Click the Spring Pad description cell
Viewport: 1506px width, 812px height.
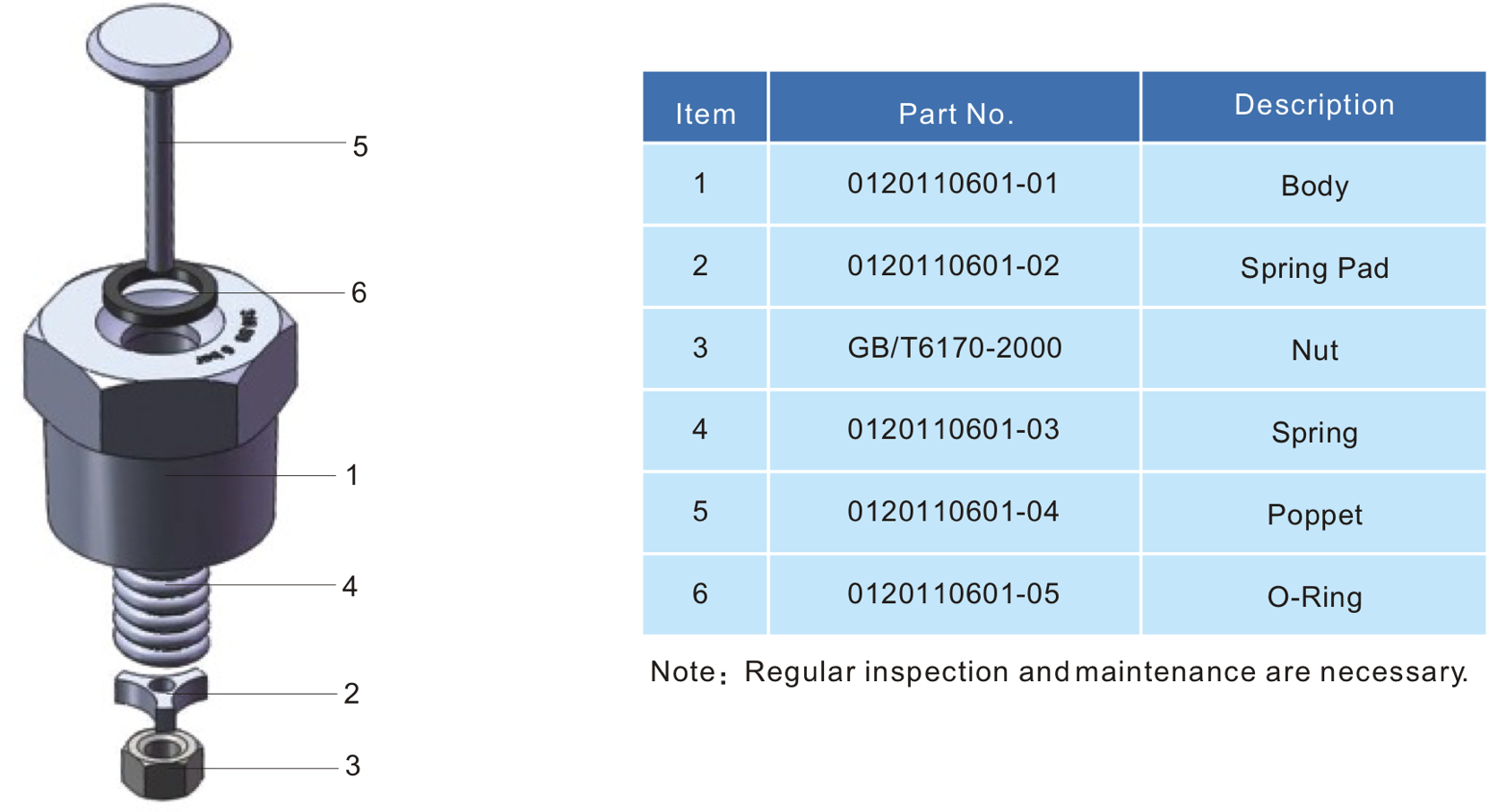coord(1314,268)
